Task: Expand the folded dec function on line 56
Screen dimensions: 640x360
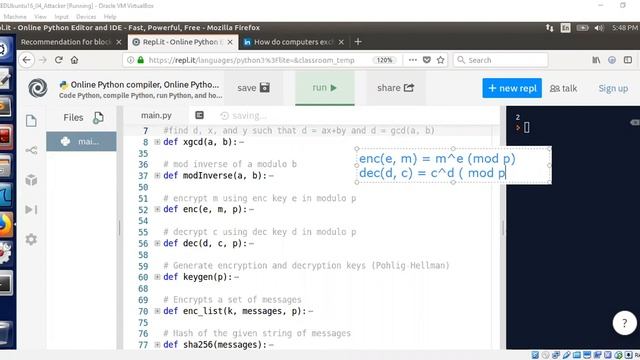Action: [157, 243]
